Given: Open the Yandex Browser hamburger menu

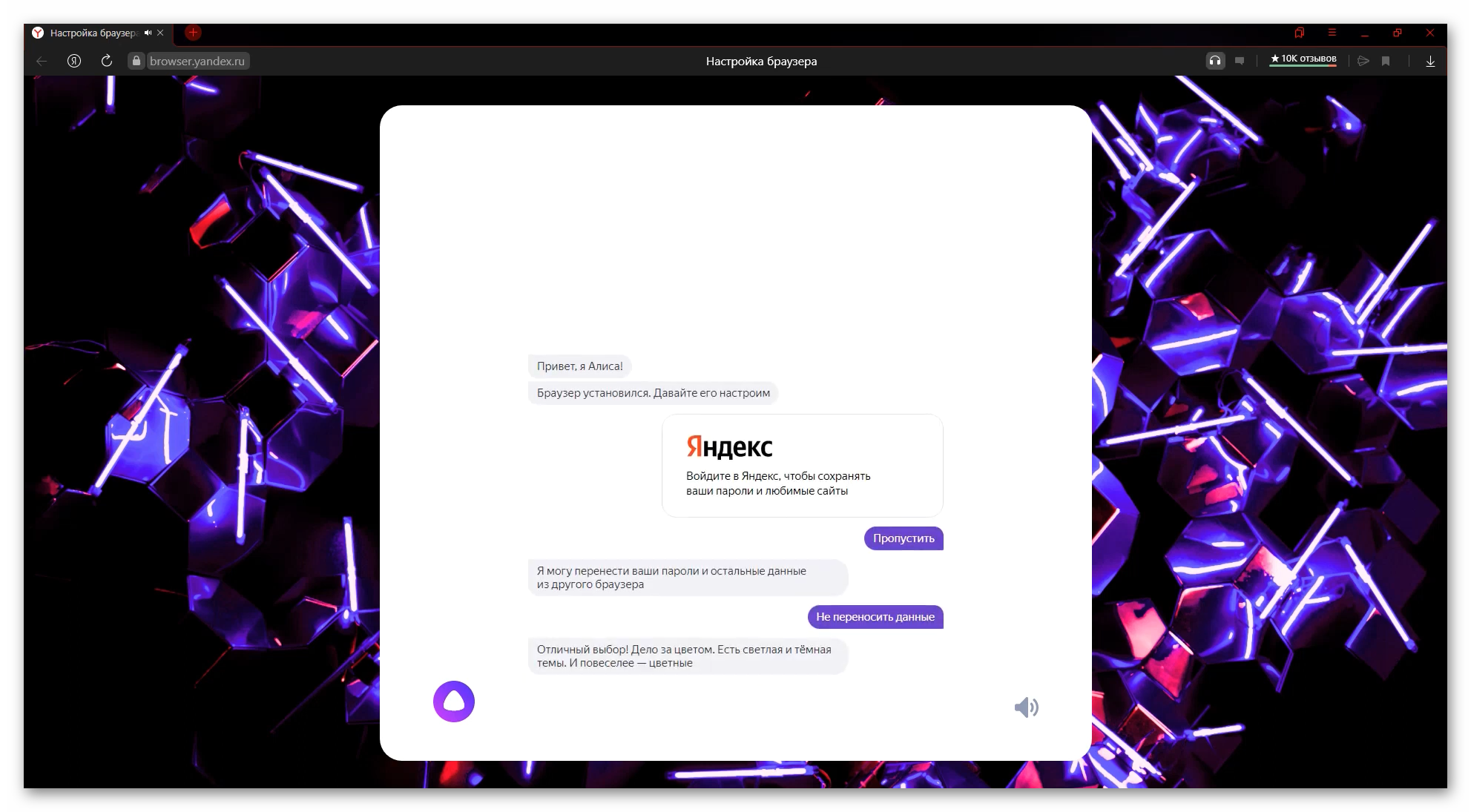Looking at the screenshot, I should click(1332, 33).
